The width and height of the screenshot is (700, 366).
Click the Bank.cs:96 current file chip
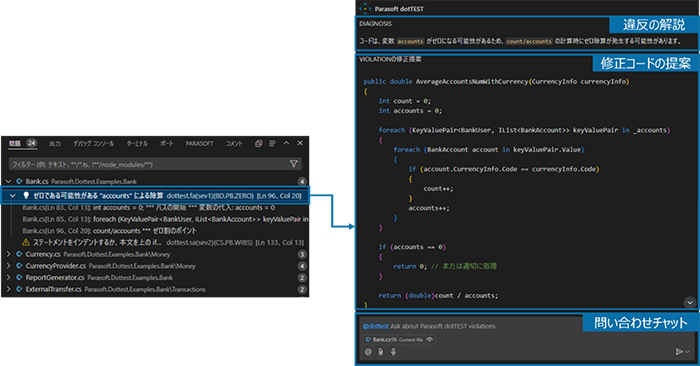(x=399, y=340)
